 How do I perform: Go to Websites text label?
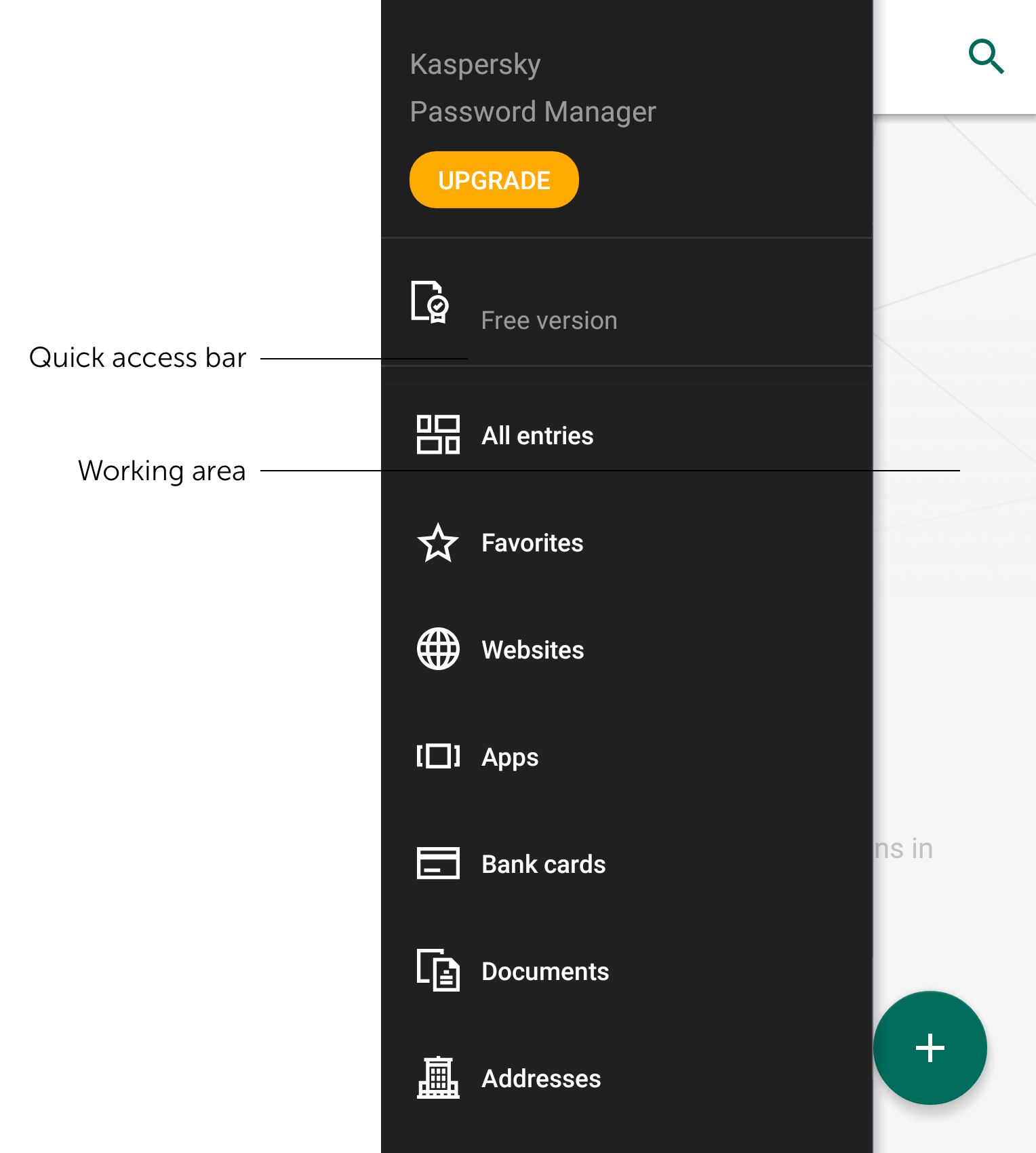tap(532, 650)
